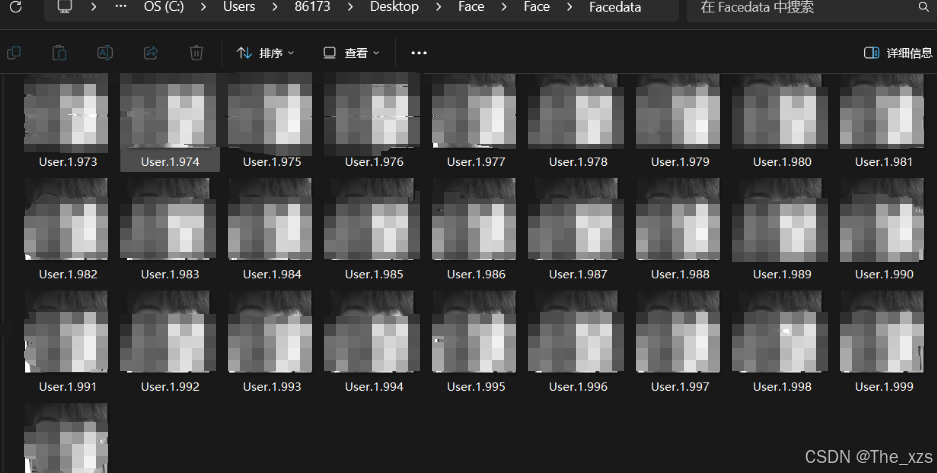937x473 pixels.
Task: Click the share icon in toolbar
Action: coord(151,53)
